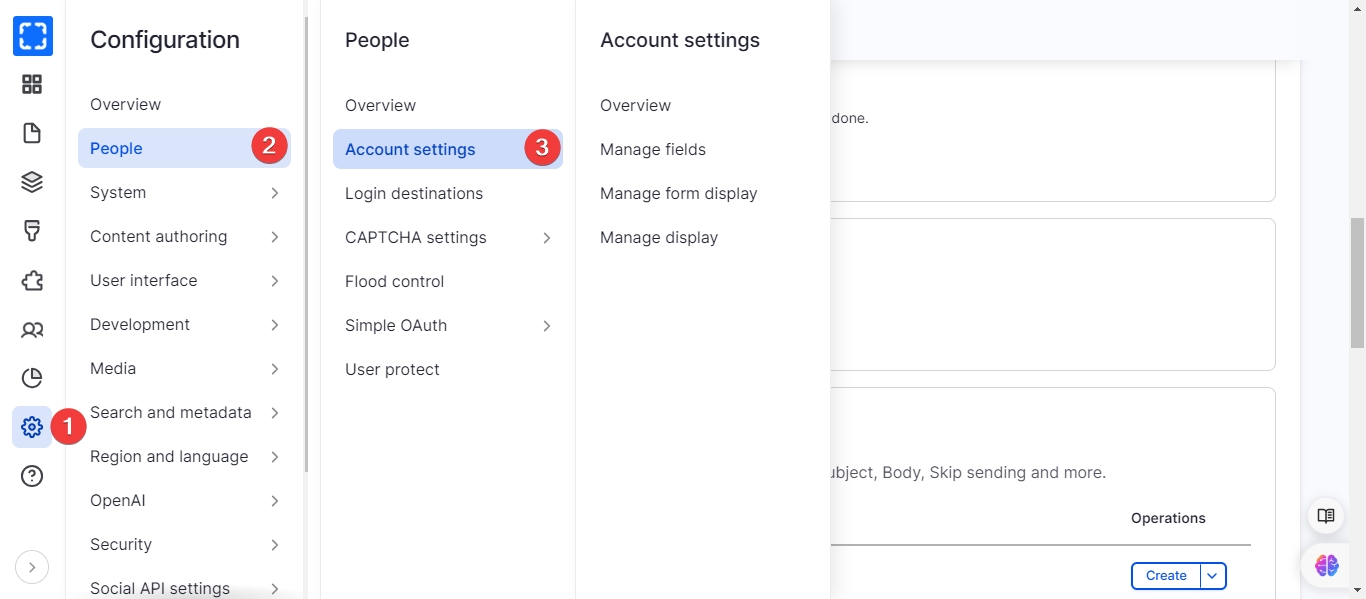
Task: Expand the CAPTCHA settings submenu
Action: [x=546, y=238]
